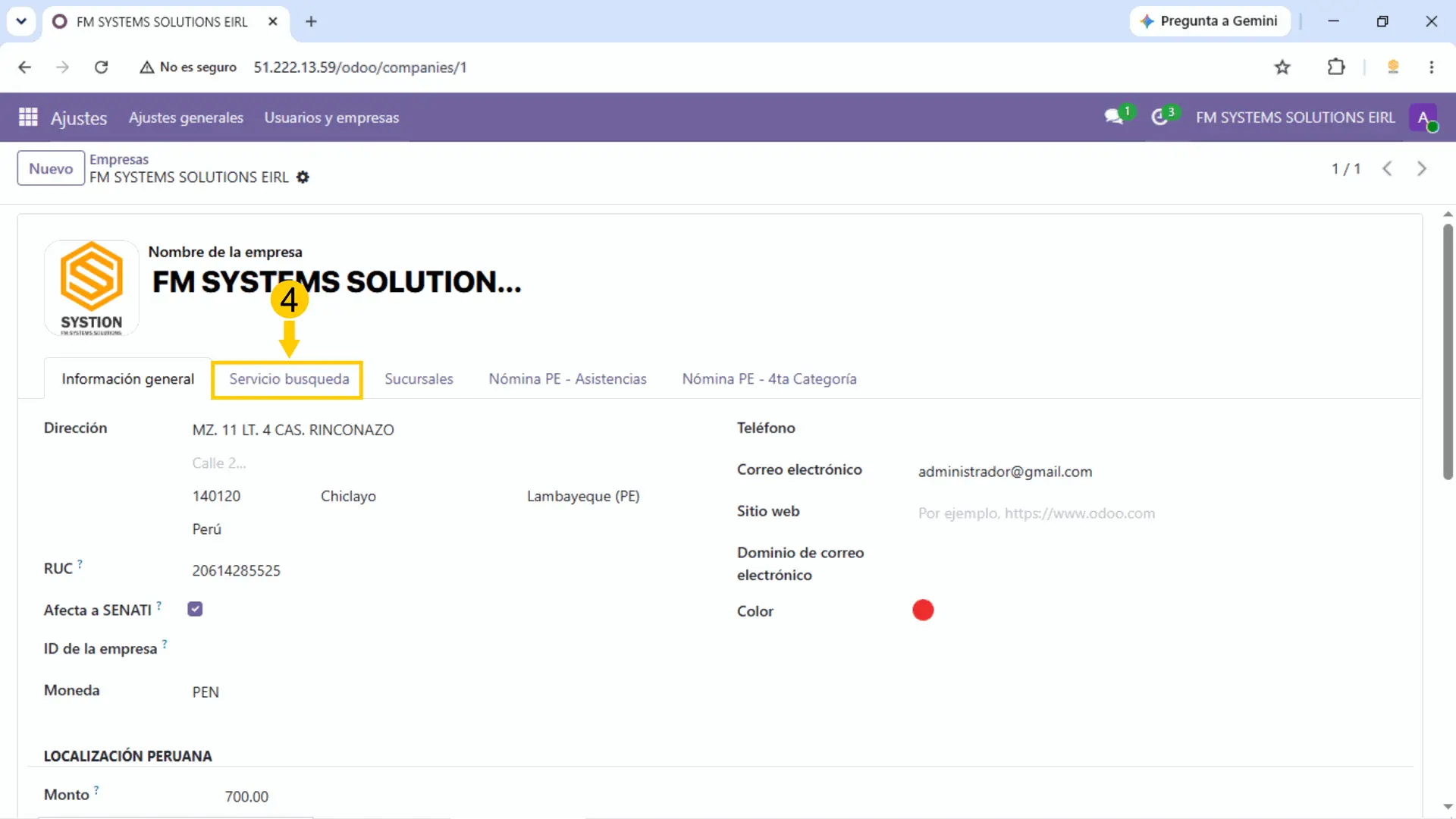Open the activities clock icon

coord(1159,118)
